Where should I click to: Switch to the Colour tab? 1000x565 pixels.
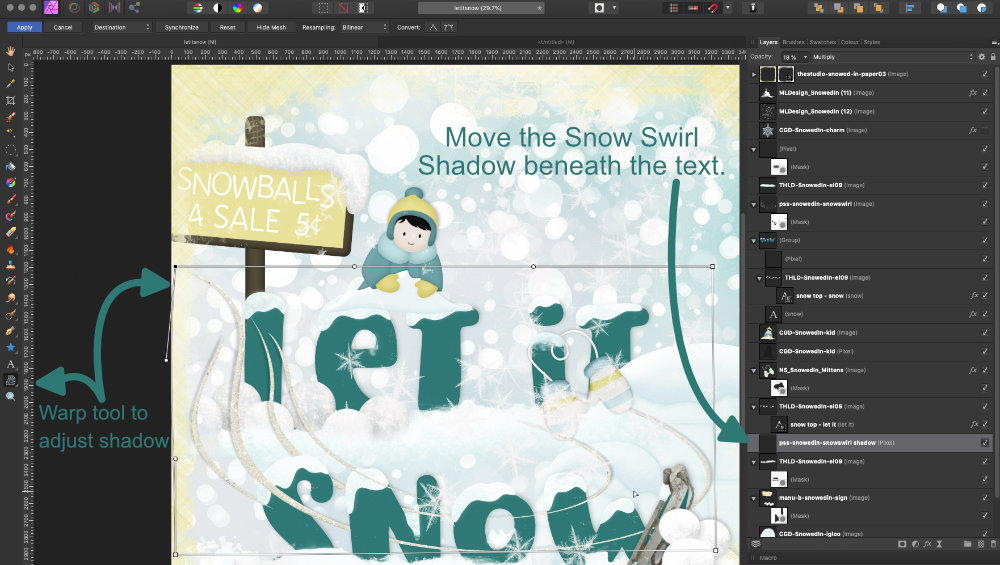tap(849, 42)
